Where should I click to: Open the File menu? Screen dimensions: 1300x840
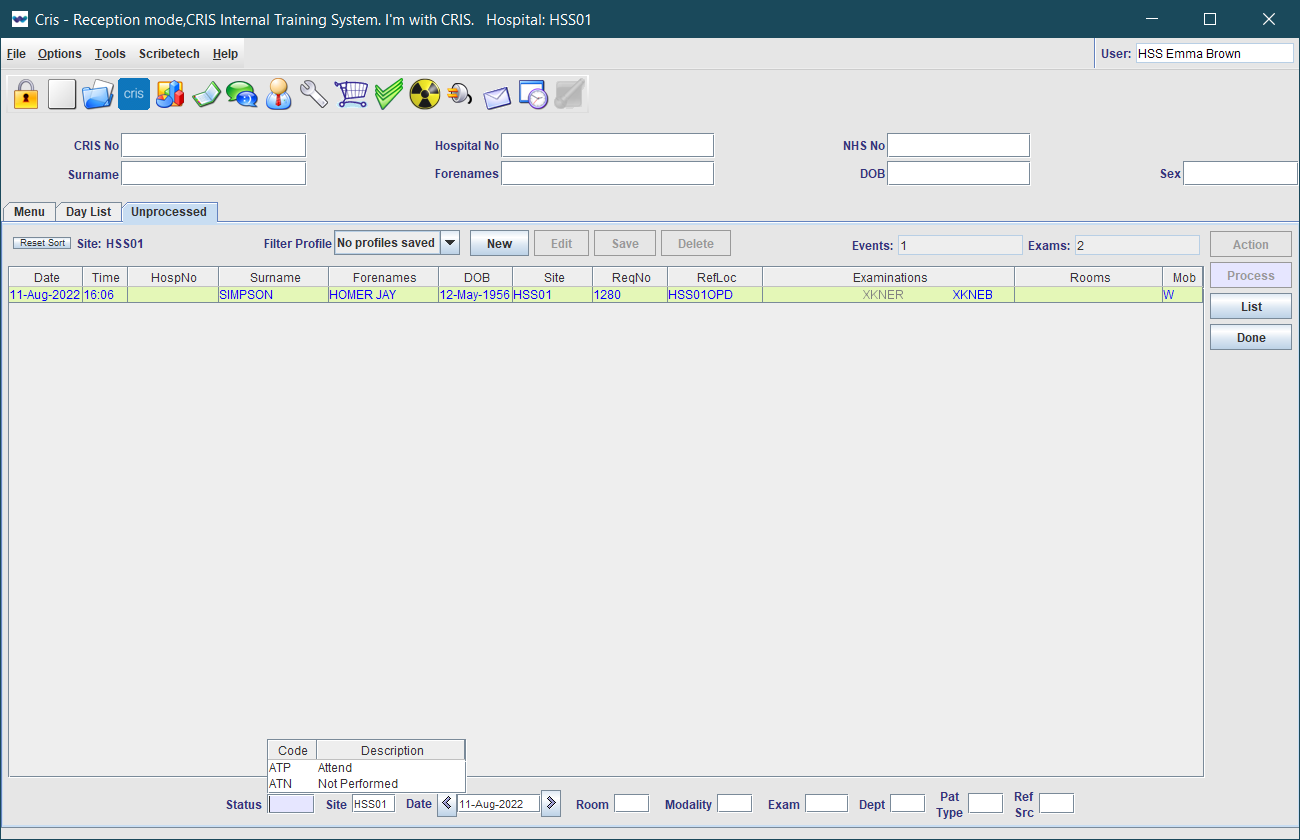16,54
